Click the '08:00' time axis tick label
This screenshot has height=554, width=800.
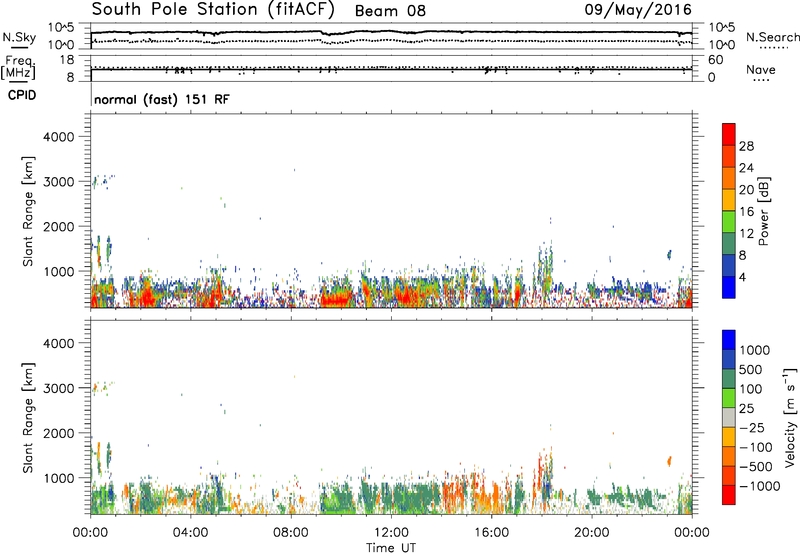(x=291, y=533)
